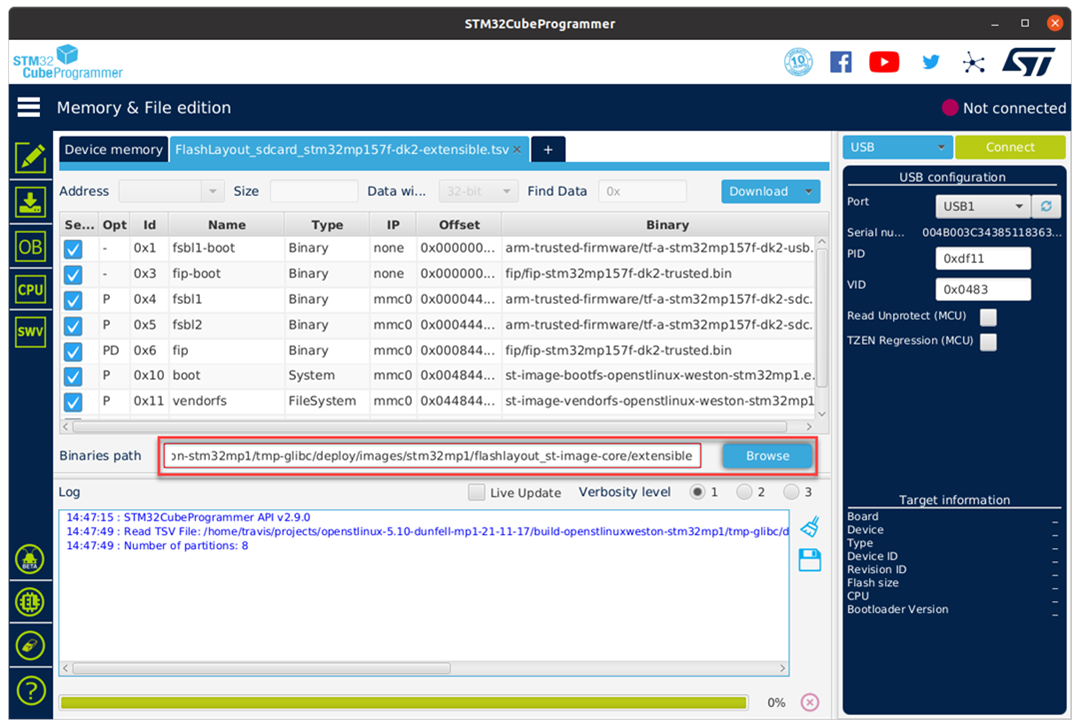Viewport: 1080px width, 728px height.
Task: Open the Download button dropdown arrow
Action: tap(807, 191)
